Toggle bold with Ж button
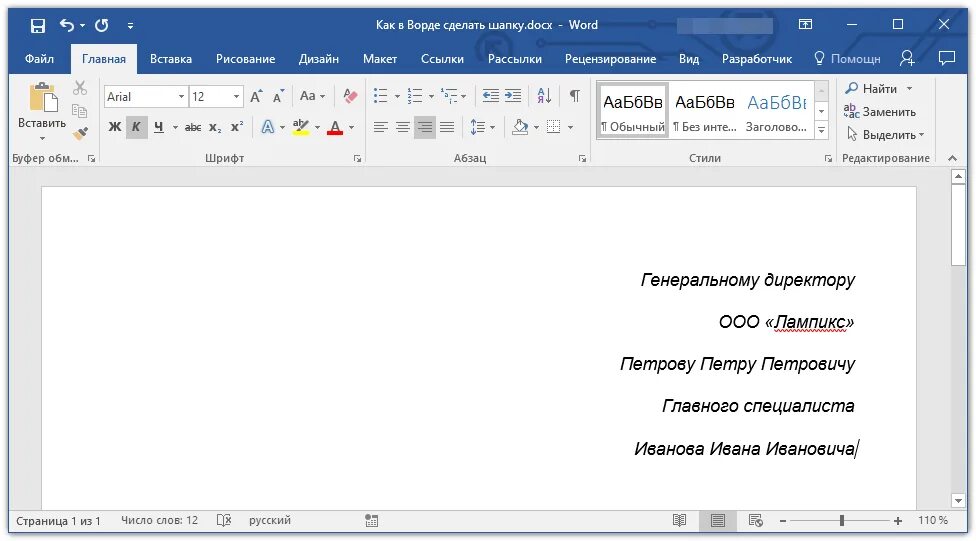 (x=115, y=127)
